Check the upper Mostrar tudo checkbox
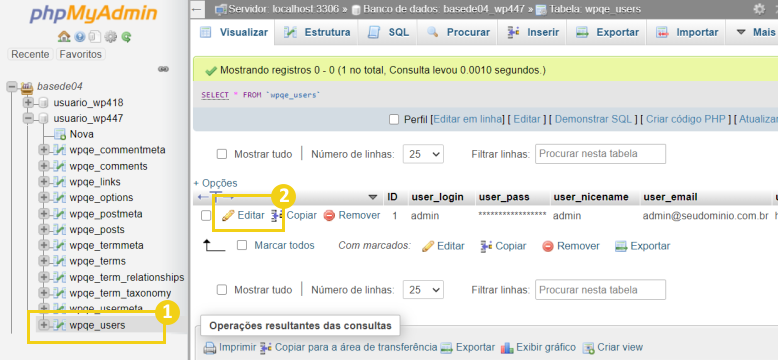The width and height of the screenshot is (778, 360). 222,154
